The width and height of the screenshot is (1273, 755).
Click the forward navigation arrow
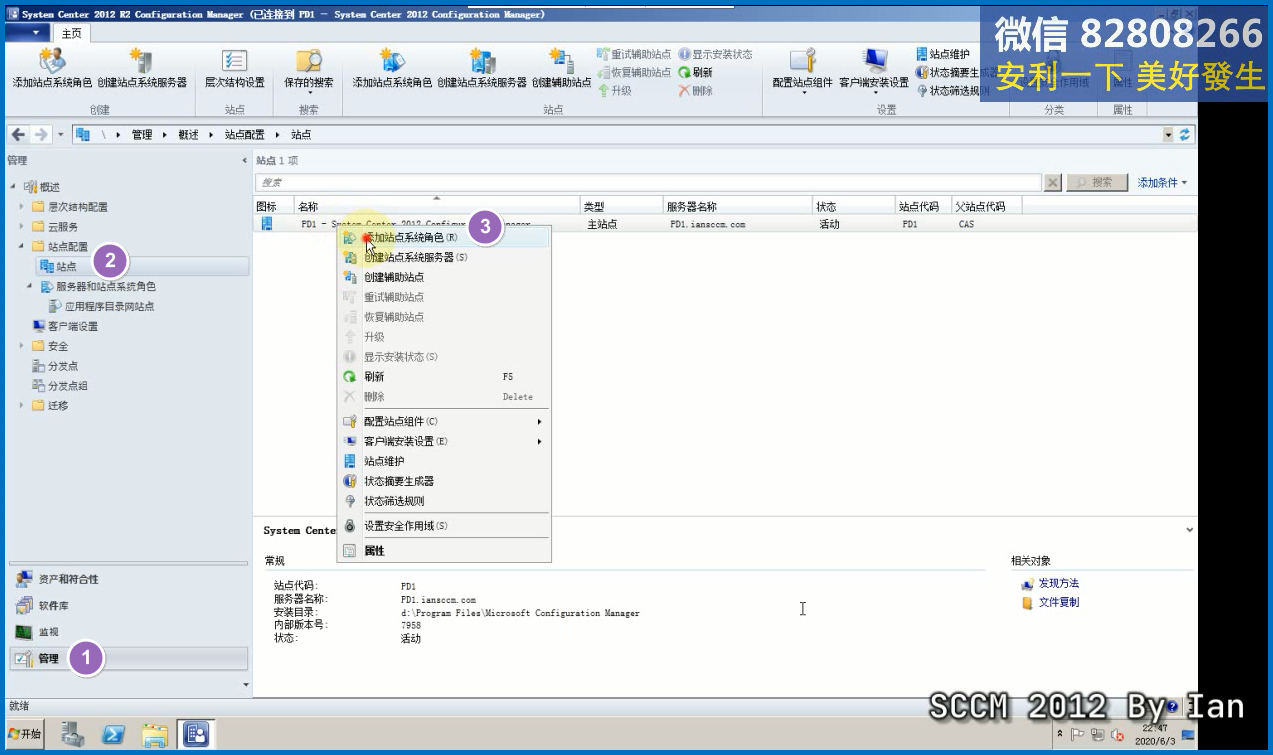[40, 134]
